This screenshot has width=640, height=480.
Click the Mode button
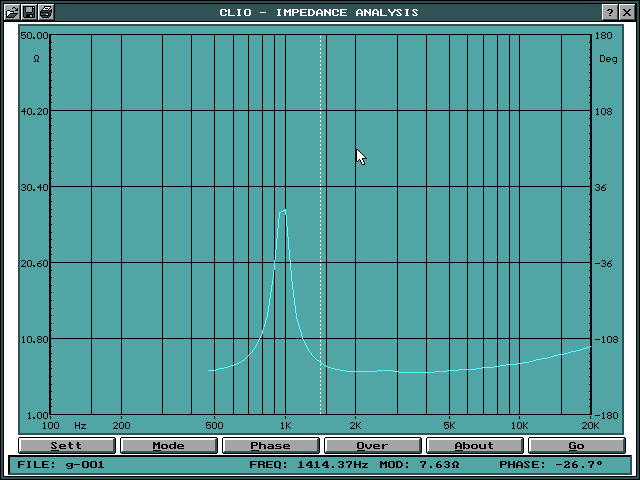(169, 445)
